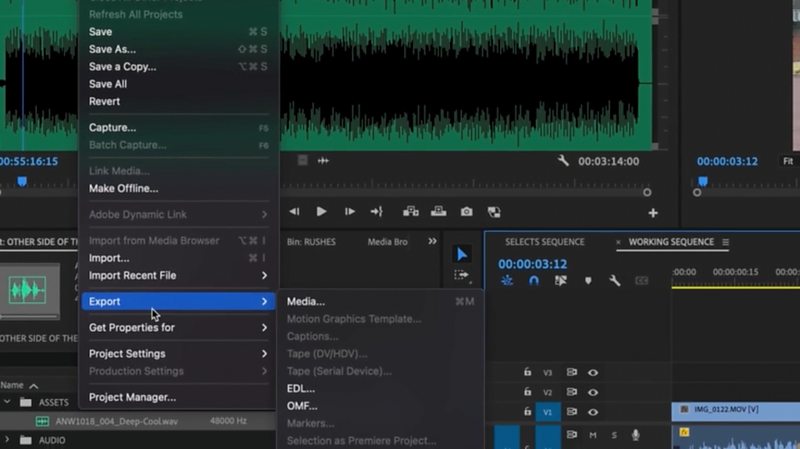
Task: Choose Media... from the Export submenu
Action: [306, 301]
